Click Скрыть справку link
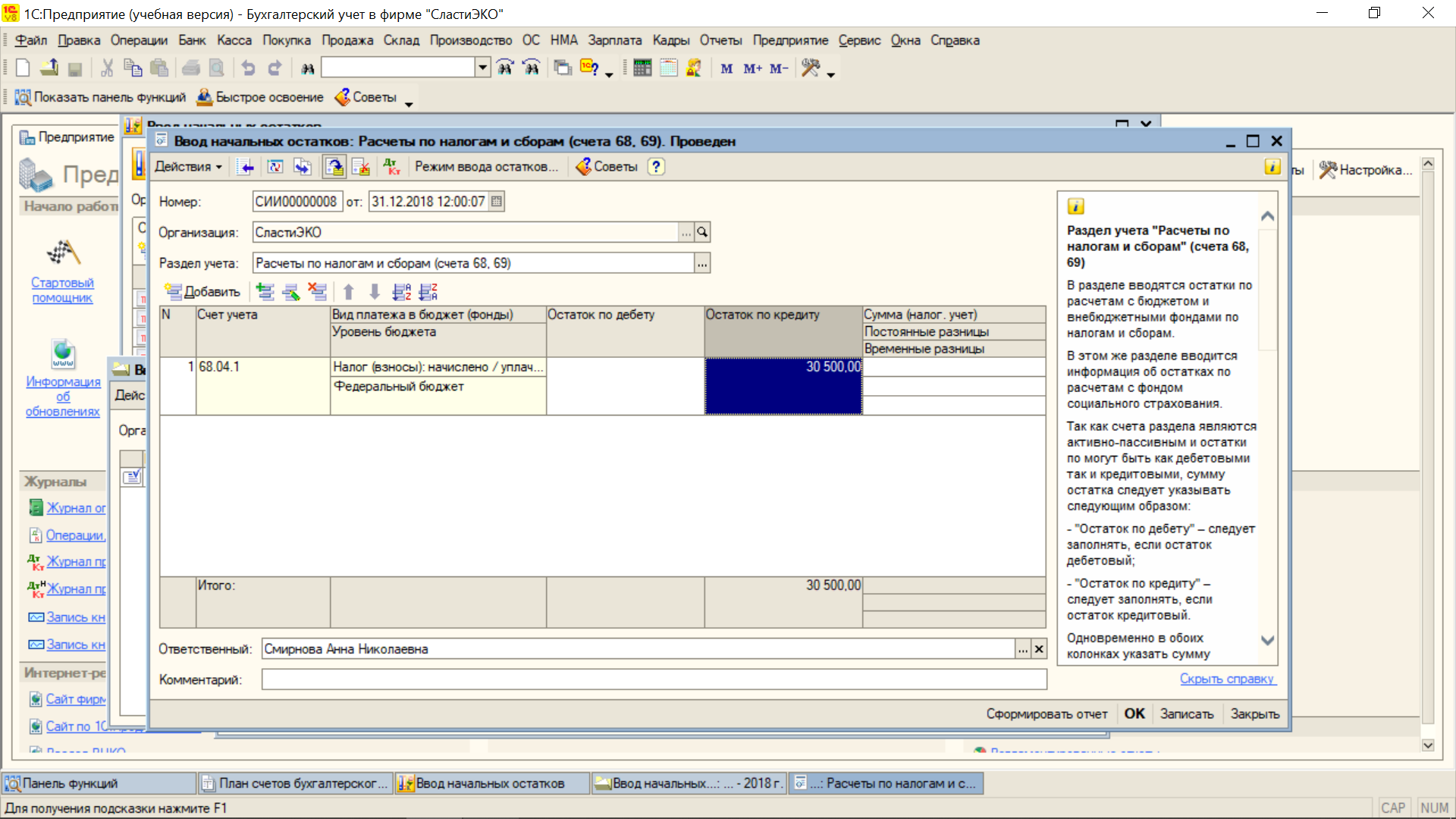Viewport: 1456px width, 819px height. click(1227, 679)
